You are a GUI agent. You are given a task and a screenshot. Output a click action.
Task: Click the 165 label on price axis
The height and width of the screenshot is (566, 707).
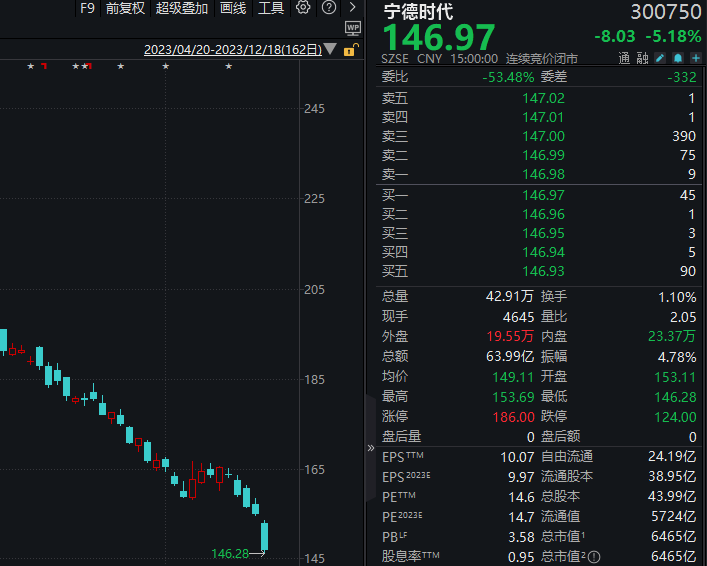coord(314,470)
